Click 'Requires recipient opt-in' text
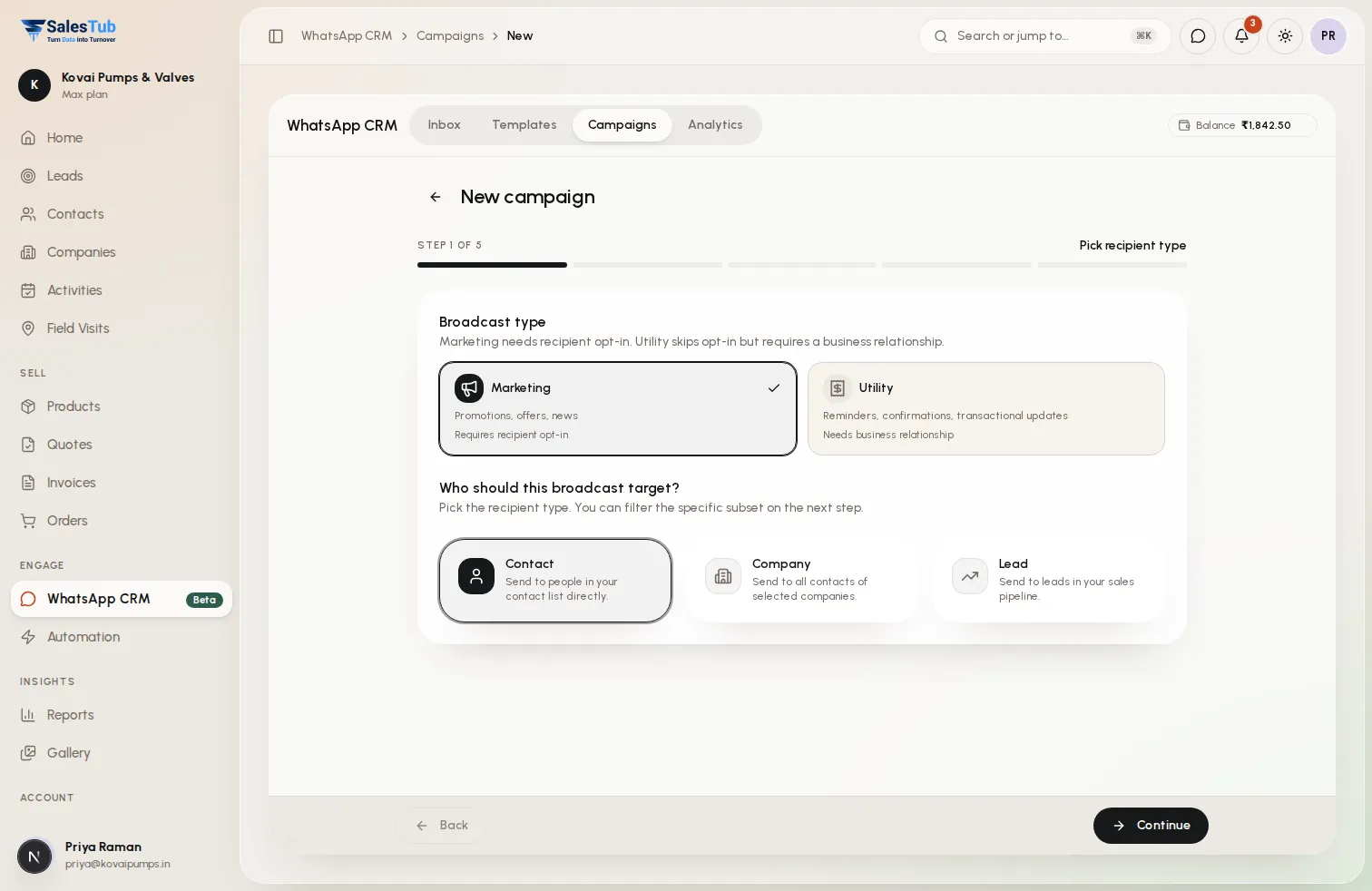This screenshot has height=891, width=1372. (x=512, y=435)
